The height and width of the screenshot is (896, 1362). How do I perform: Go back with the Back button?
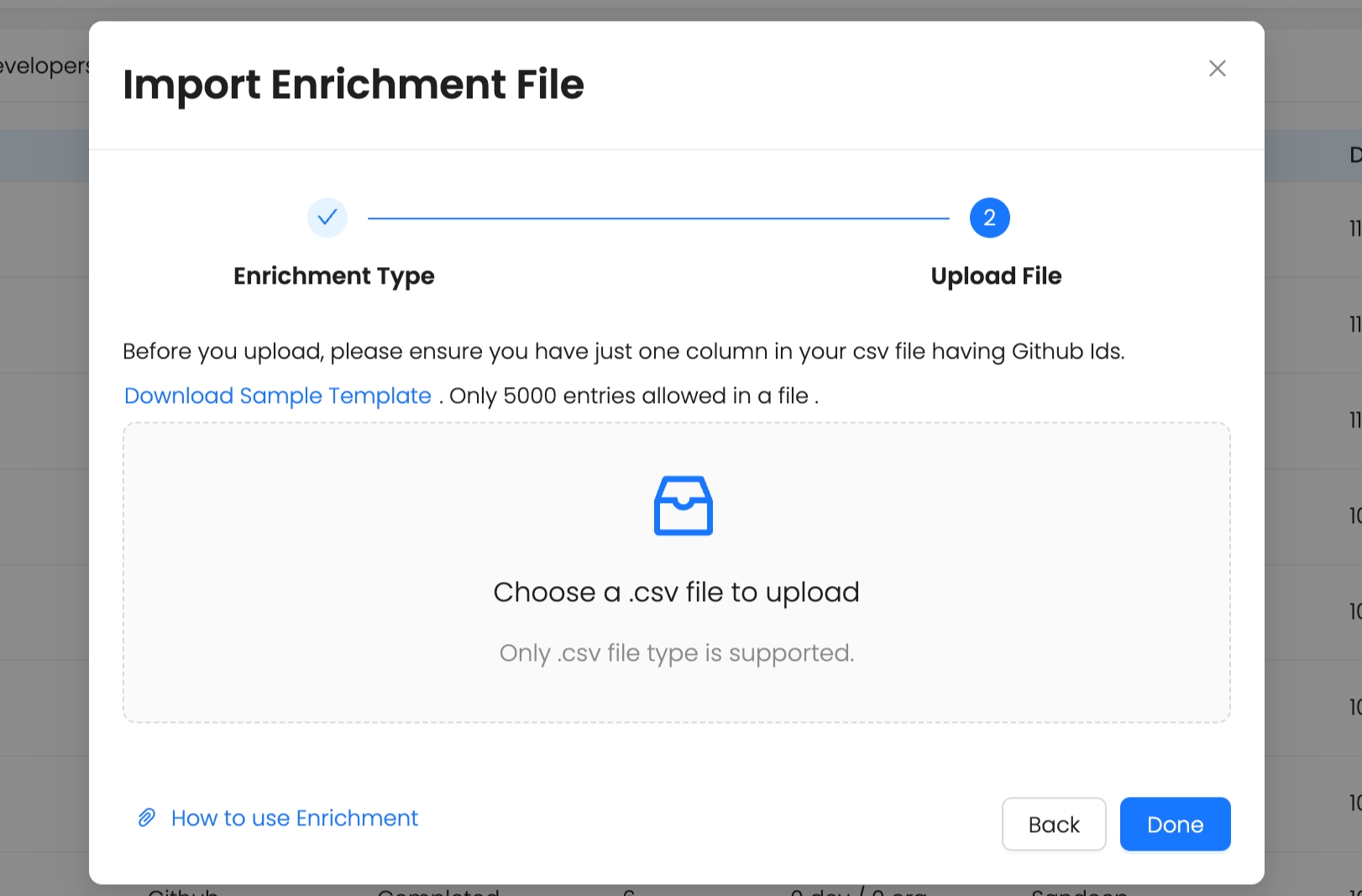pos(1053,824)
